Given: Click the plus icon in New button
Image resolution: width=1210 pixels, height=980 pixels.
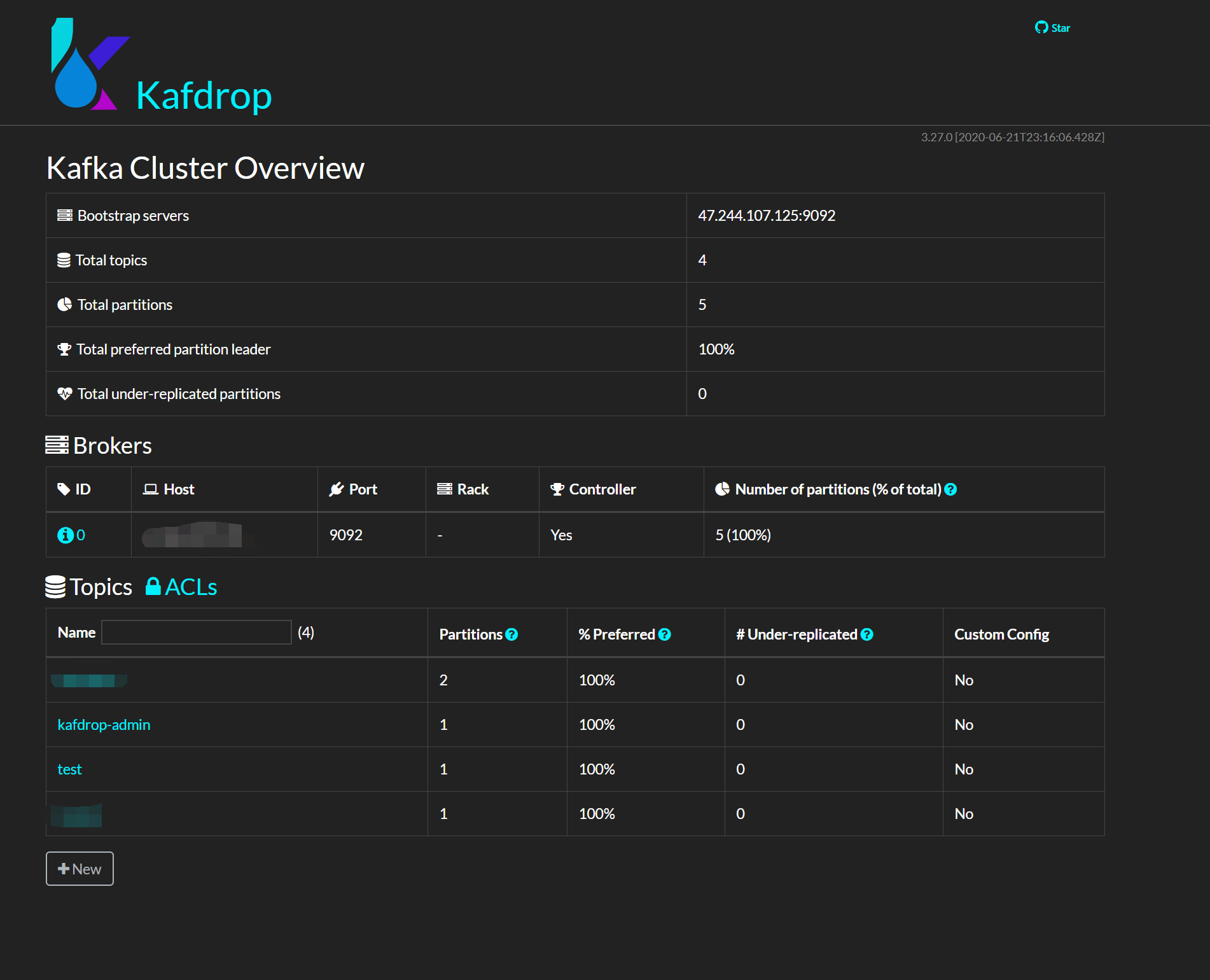Looking at the screenshot, I should tap(63, 869).
